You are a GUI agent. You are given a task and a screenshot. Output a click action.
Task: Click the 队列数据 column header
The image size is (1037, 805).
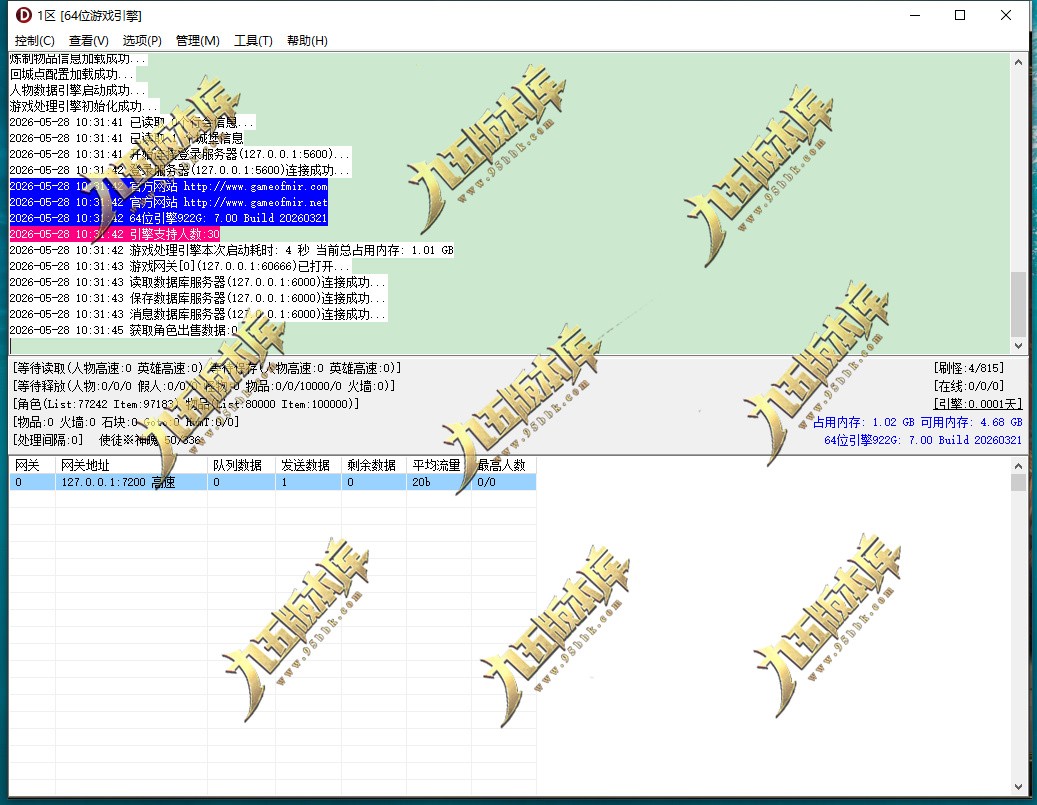click(241, 465)
